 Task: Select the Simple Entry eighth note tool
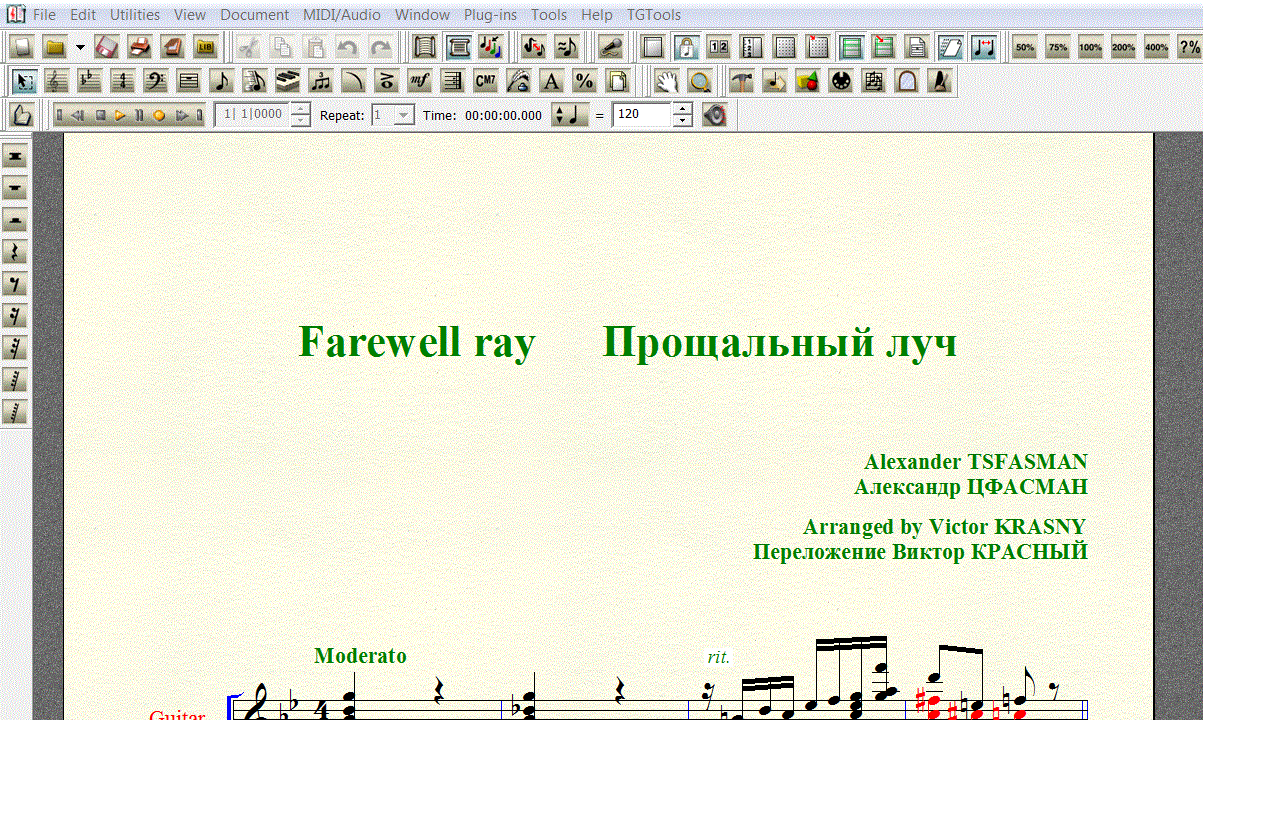(221, 81)
